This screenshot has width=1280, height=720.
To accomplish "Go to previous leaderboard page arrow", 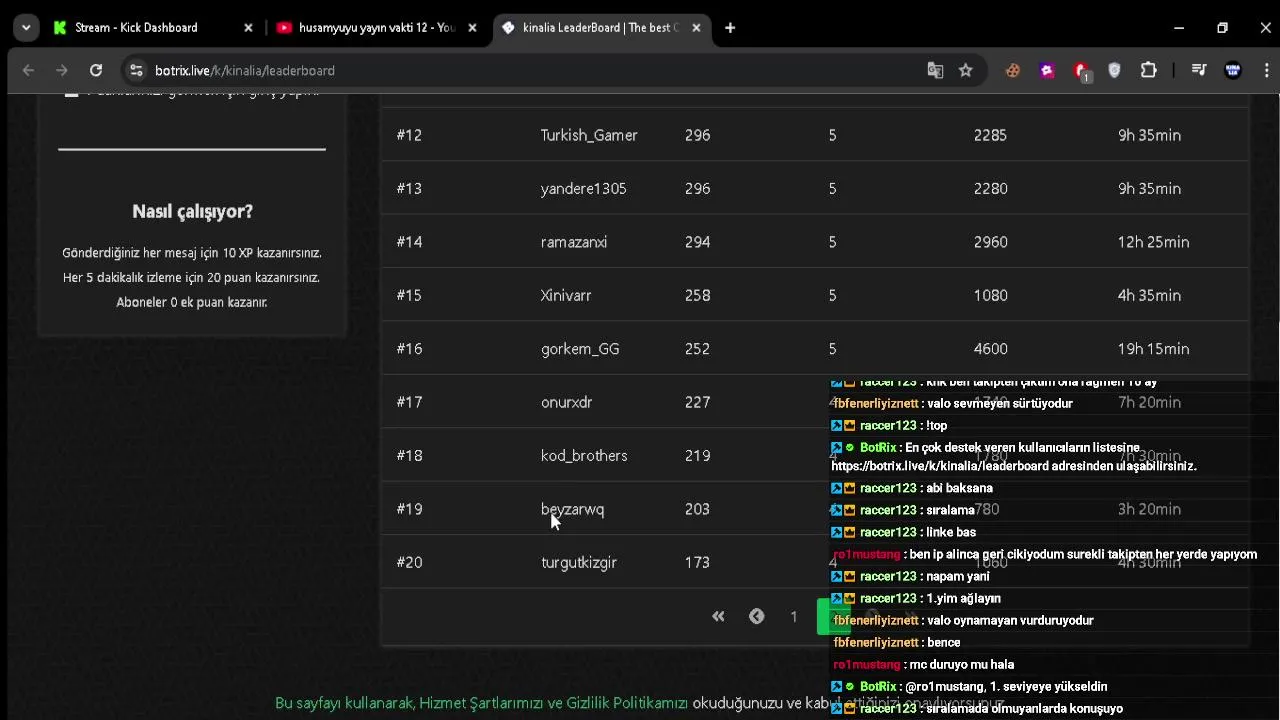I will click(x=756, y=617).
